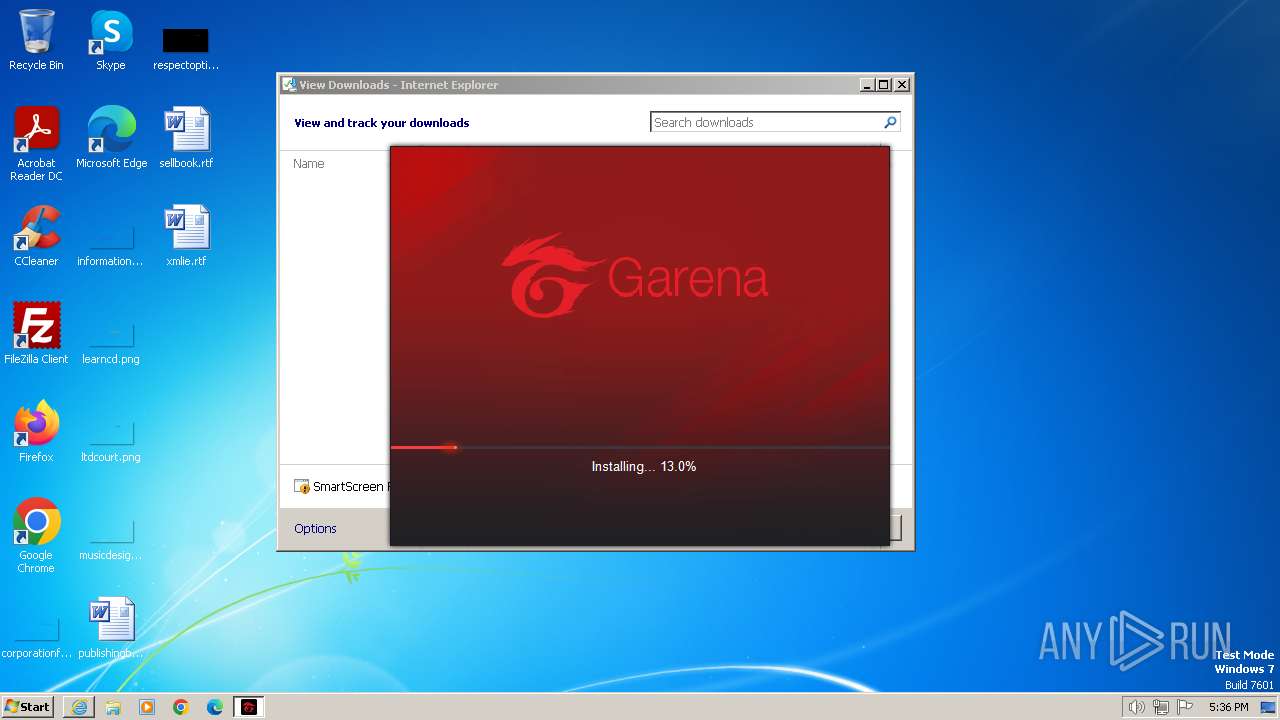The image size is (1280, 720).
Task: Open media player taskbar icon
Action: click(x=147, y=707)
